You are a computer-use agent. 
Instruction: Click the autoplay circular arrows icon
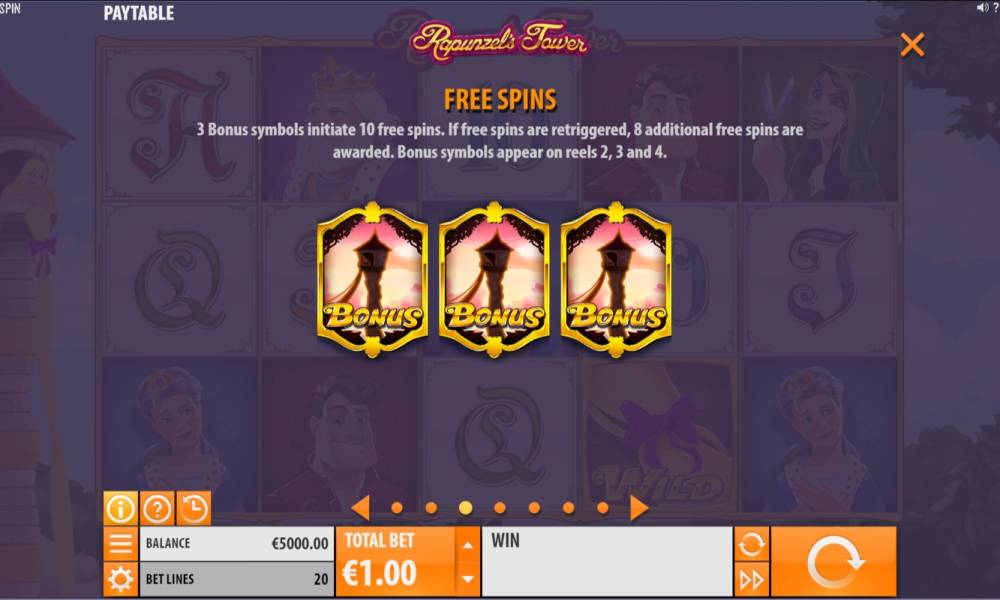point(751,544)
